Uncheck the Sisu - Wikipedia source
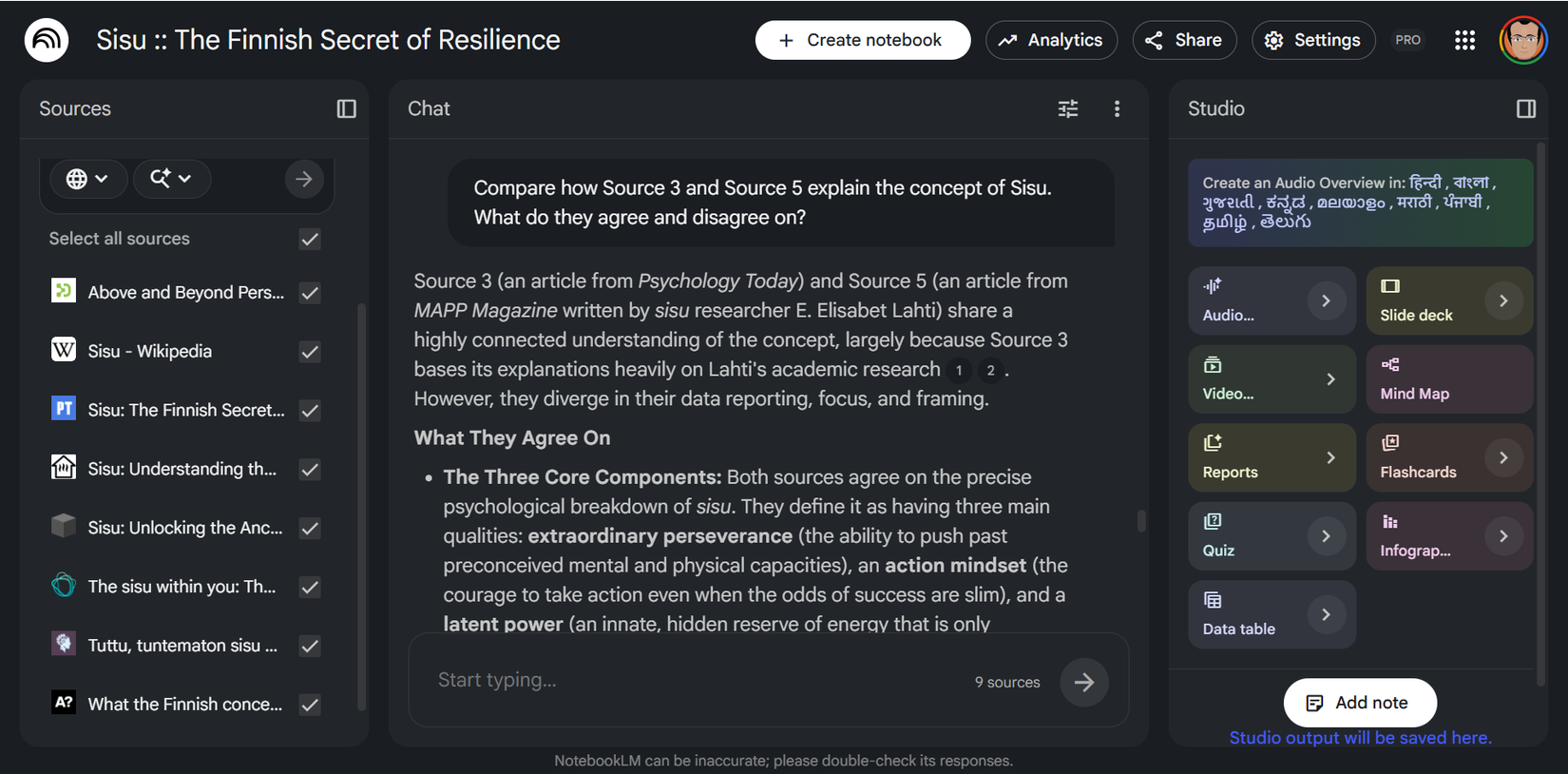The width and height of the screenshot is (1568, 774). [x=310, y=352]
